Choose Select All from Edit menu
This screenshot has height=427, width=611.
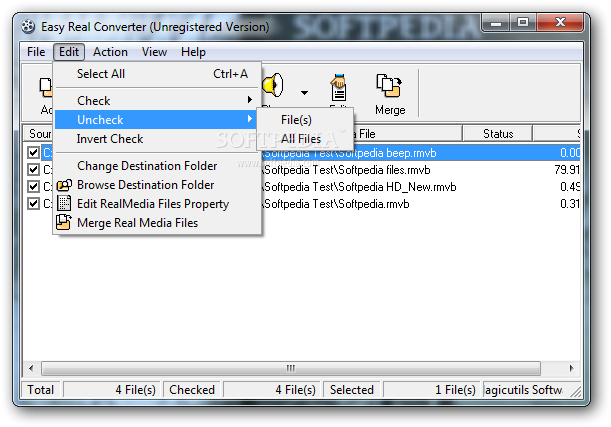click(157, 74)
